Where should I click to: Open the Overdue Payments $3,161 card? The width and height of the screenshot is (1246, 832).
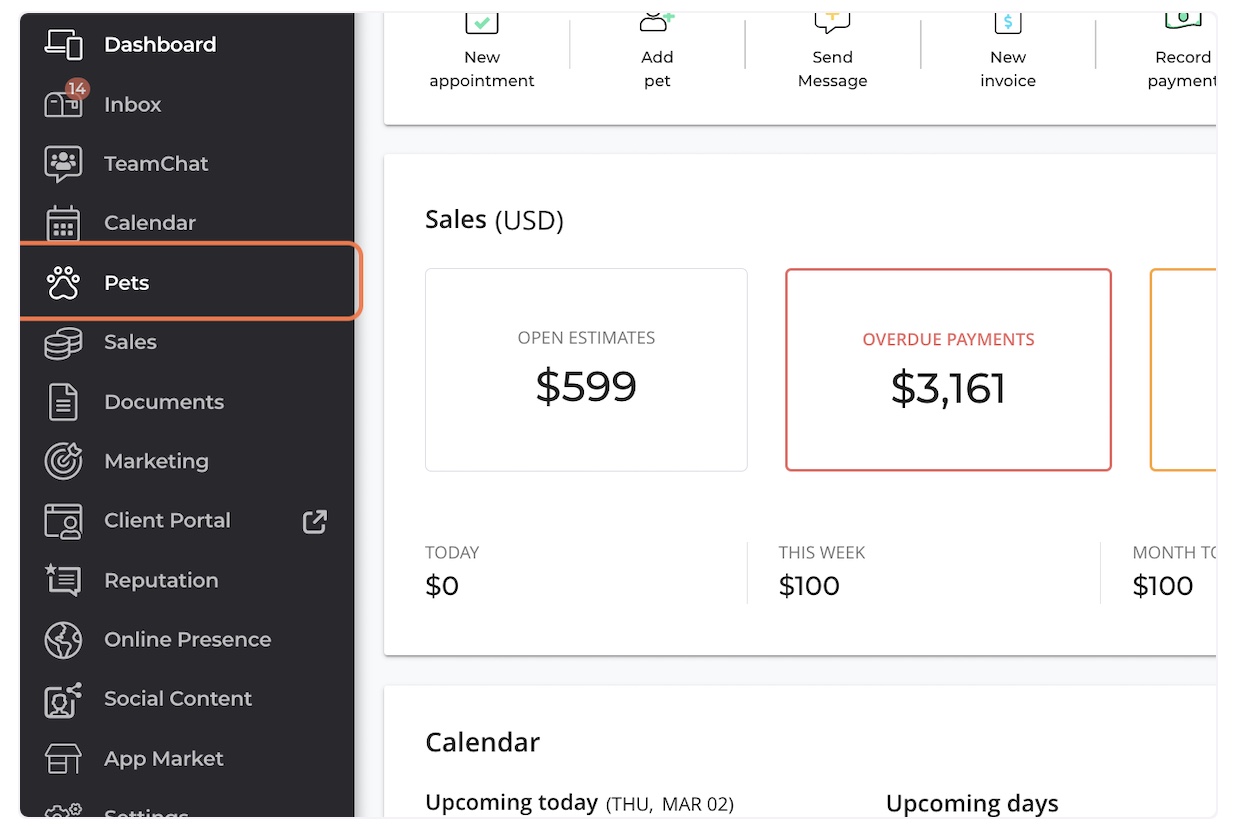[x=948, y=370]
